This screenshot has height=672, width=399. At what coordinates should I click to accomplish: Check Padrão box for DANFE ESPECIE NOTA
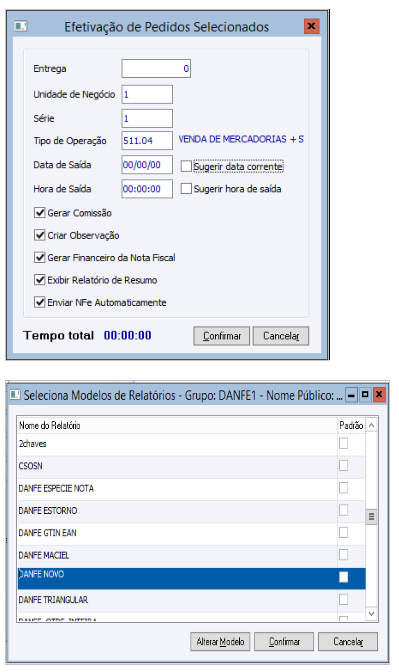pos(343,488)
